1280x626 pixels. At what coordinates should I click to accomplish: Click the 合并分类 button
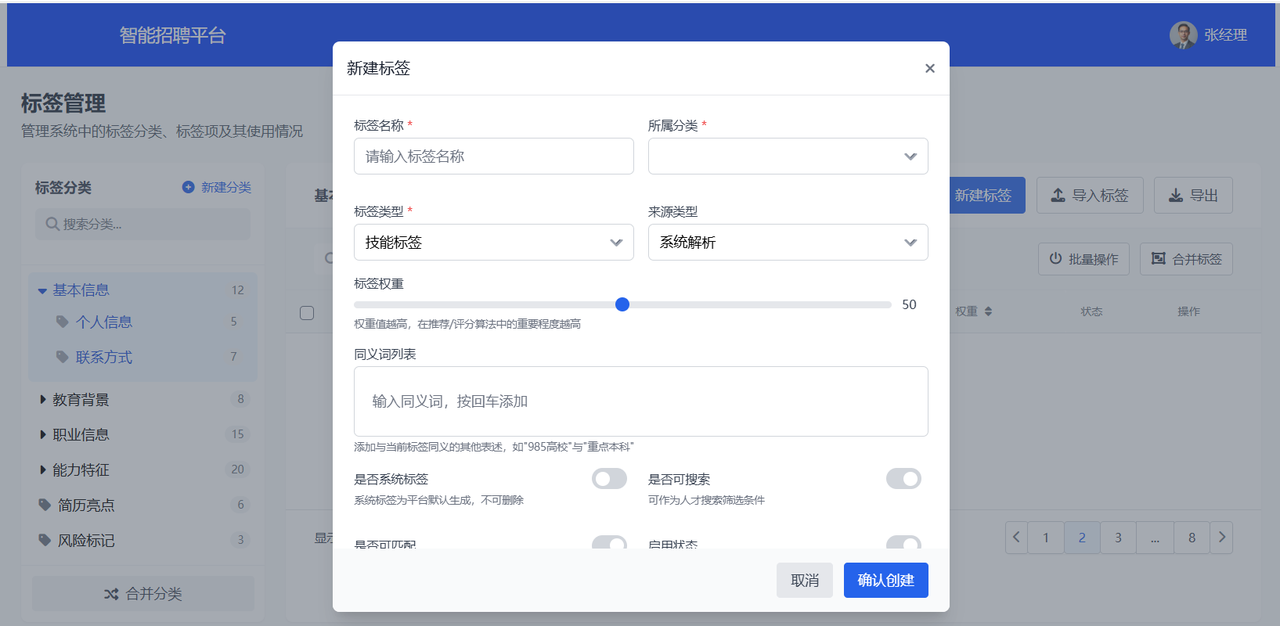(x=143, y=594)
